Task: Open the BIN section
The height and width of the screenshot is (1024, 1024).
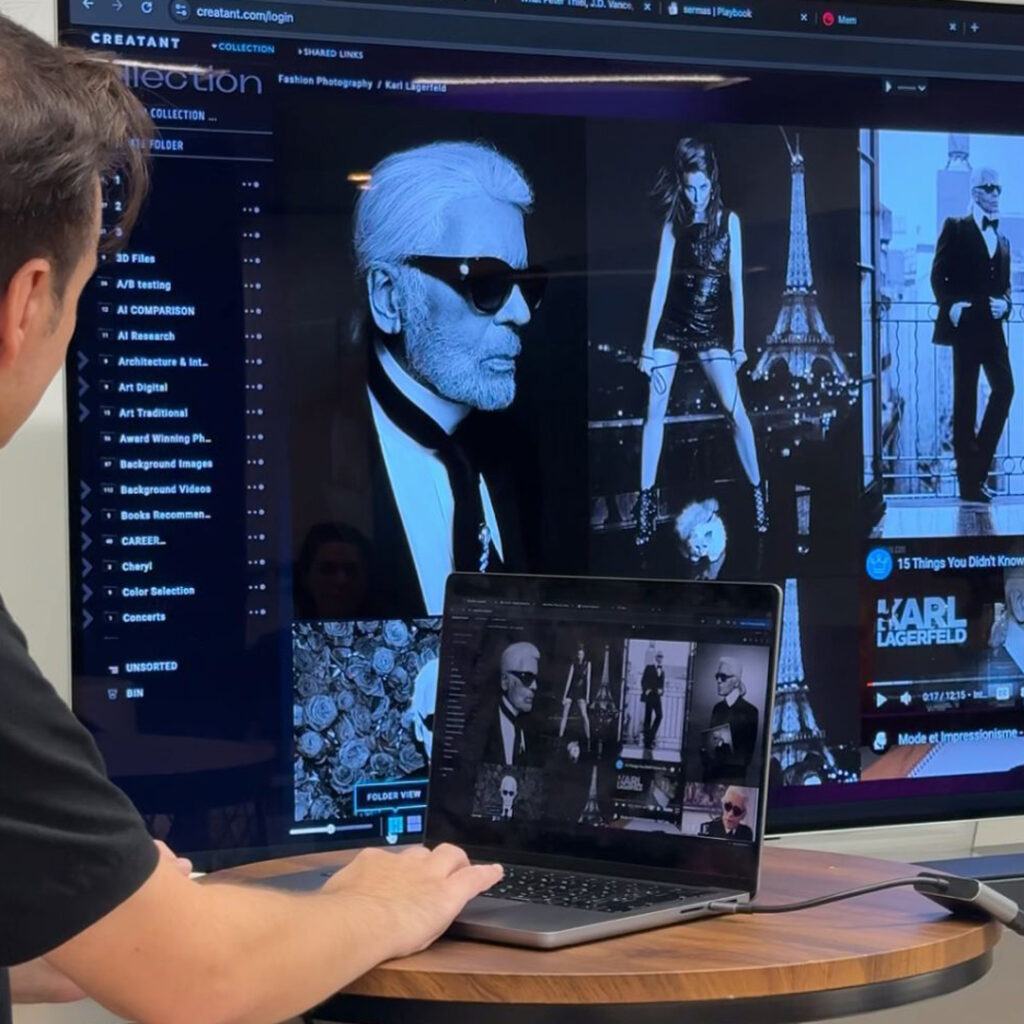Action: click(x=135, y=693)
